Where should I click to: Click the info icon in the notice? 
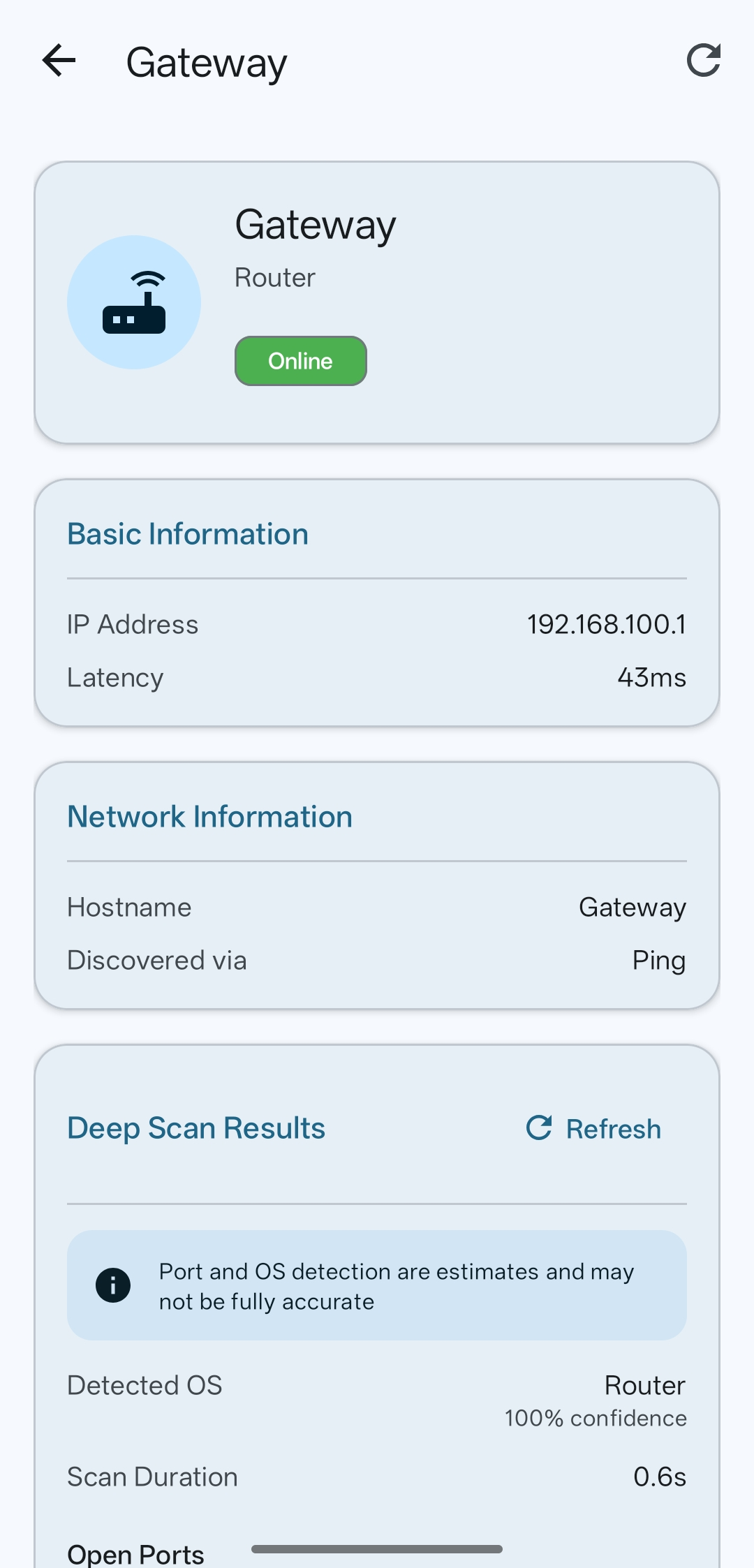click(113, 1285)
